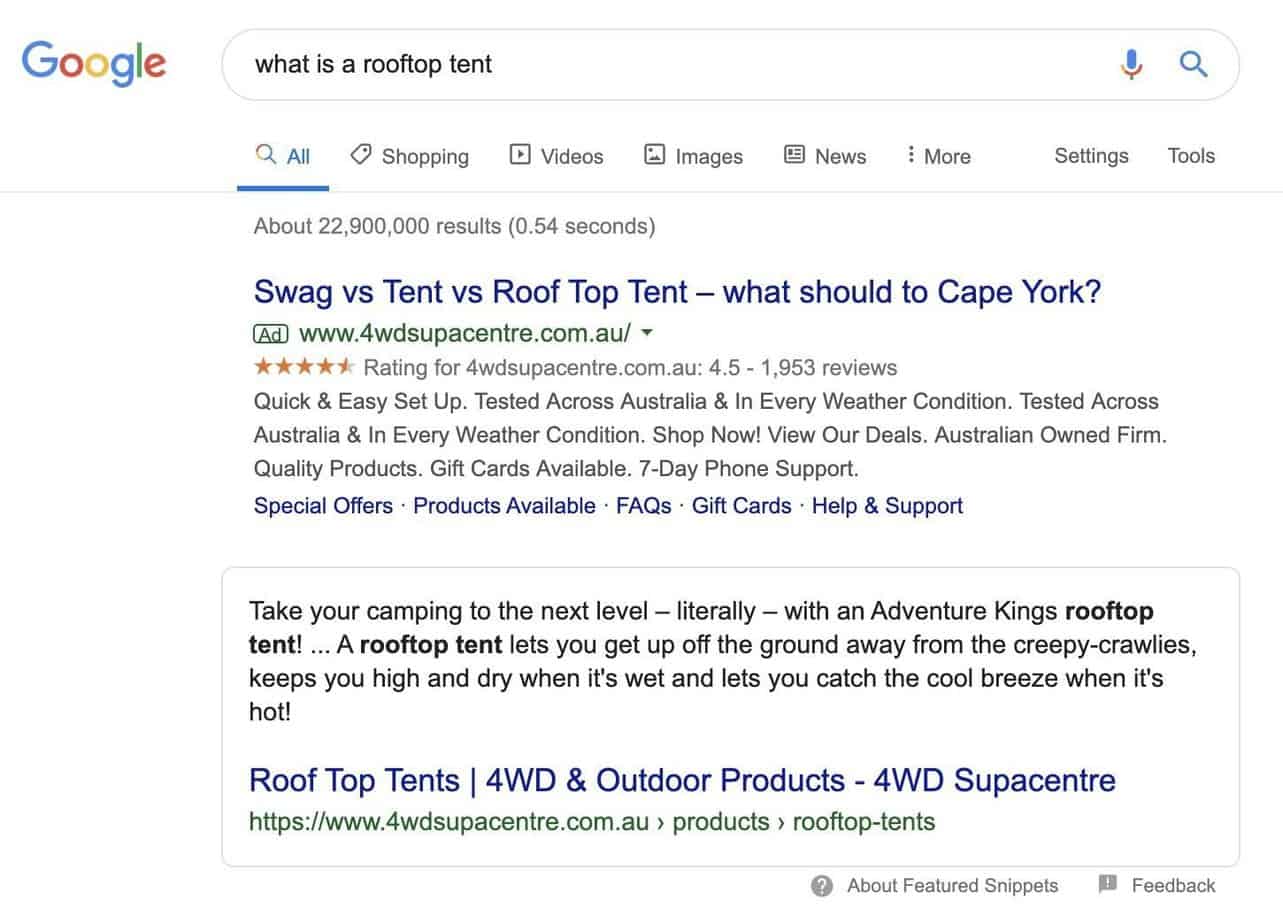Screen dimensions: 1283x924
Task: Open the Gift Cards sitelink
Action: 741,506
